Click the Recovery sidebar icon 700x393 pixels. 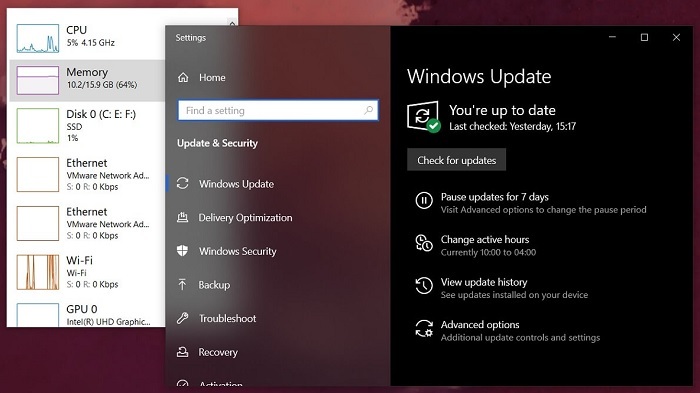(182, 352)
